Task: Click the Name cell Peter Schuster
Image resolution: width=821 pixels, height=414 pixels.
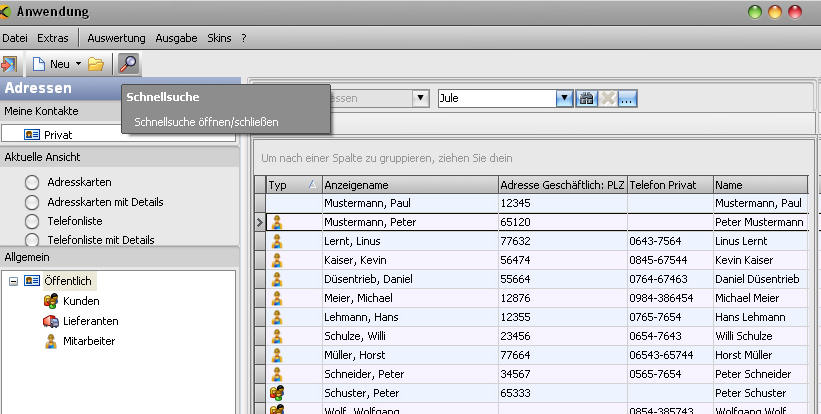Action: click(x=761, y=393)
